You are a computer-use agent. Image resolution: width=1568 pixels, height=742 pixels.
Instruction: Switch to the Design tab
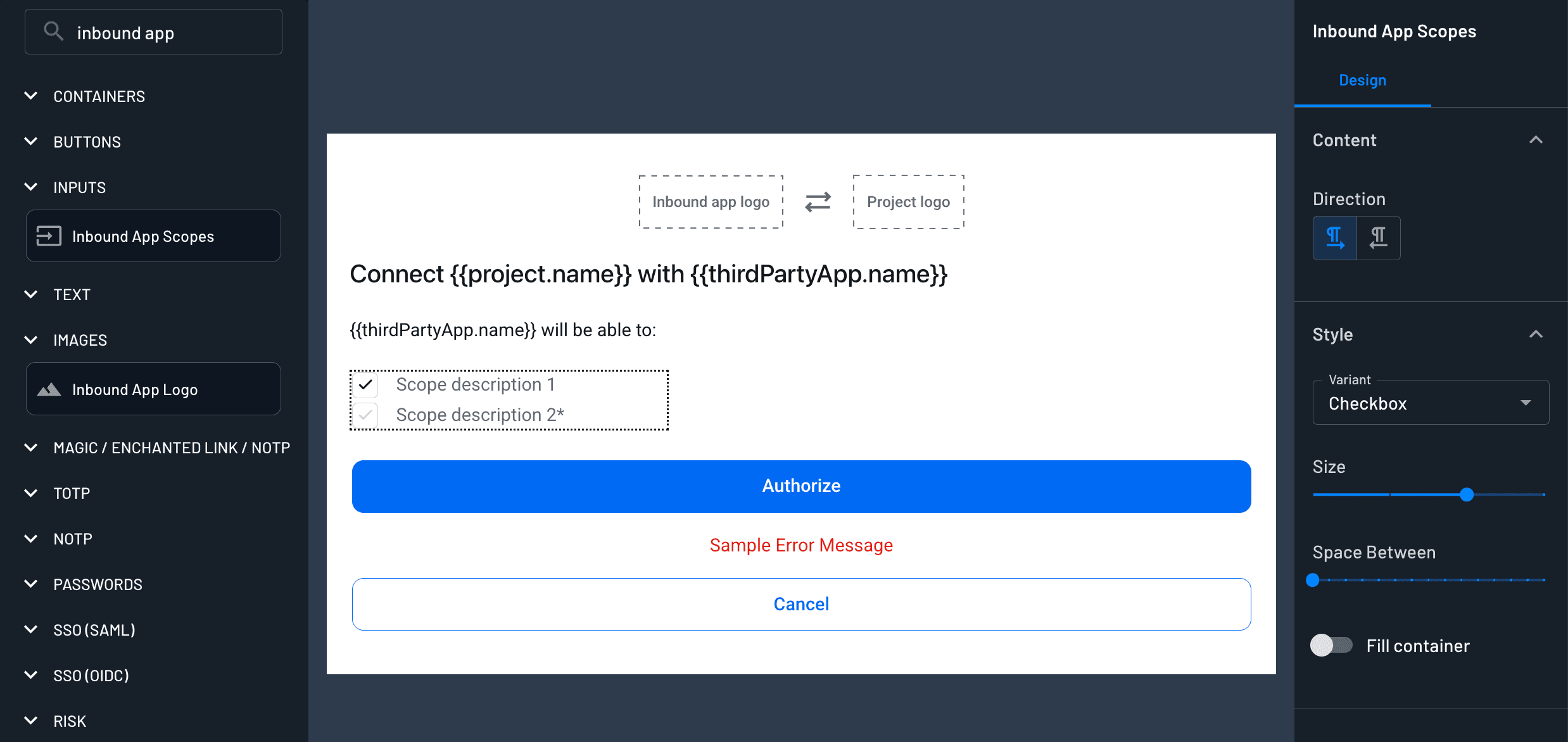tap(1362, 80)
